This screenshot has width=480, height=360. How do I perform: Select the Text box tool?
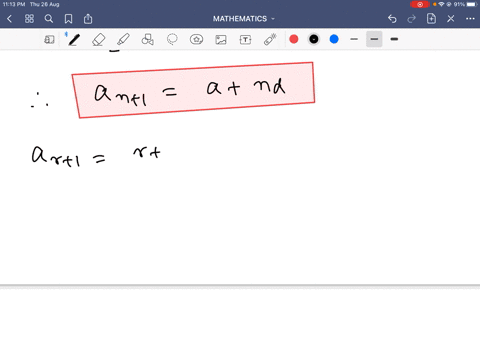point(245,40)
